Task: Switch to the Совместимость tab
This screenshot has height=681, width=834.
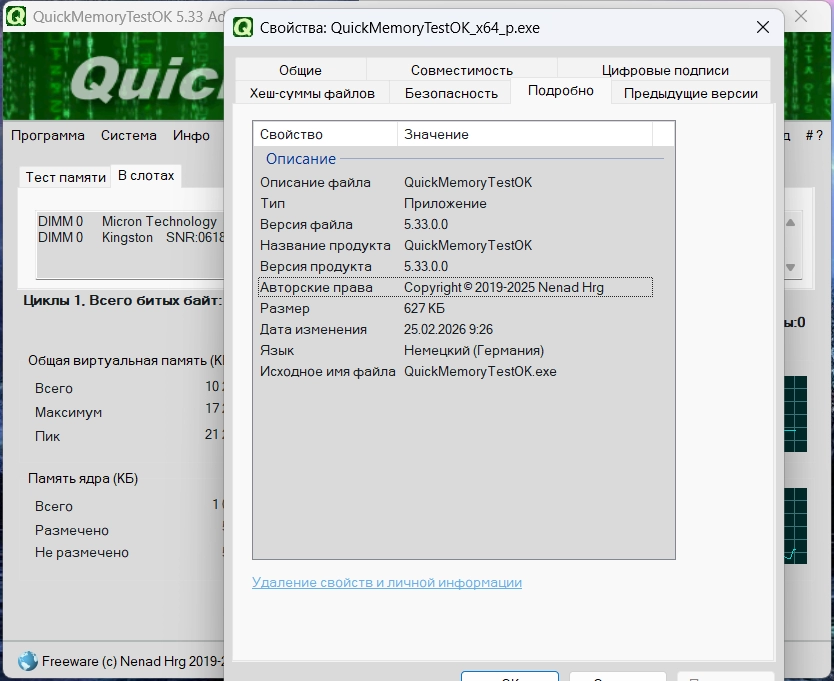Action: (x=462, y=70)
